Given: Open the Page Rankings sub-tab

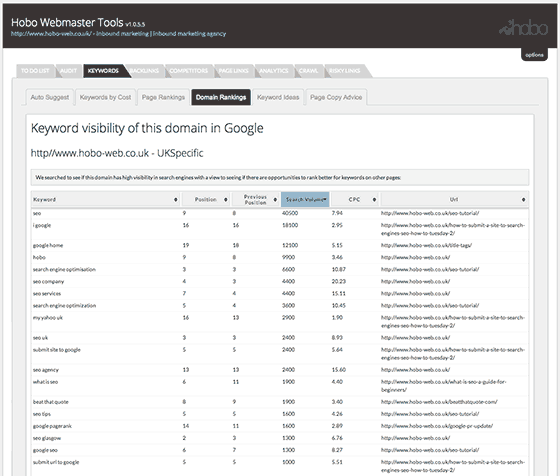Looking at the screenshot, I should pos(163,97).
